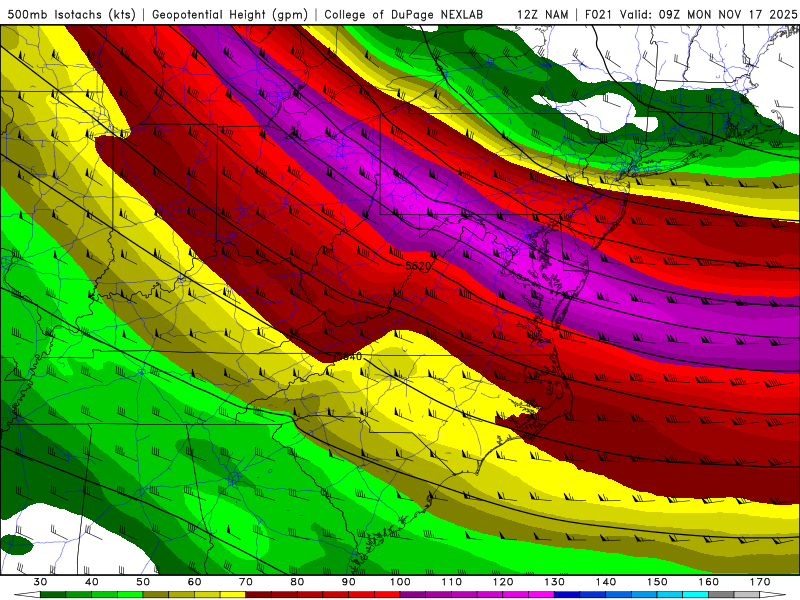800x600 pixels.
Task: Click the 100 kt legend label
Action: 400,582
